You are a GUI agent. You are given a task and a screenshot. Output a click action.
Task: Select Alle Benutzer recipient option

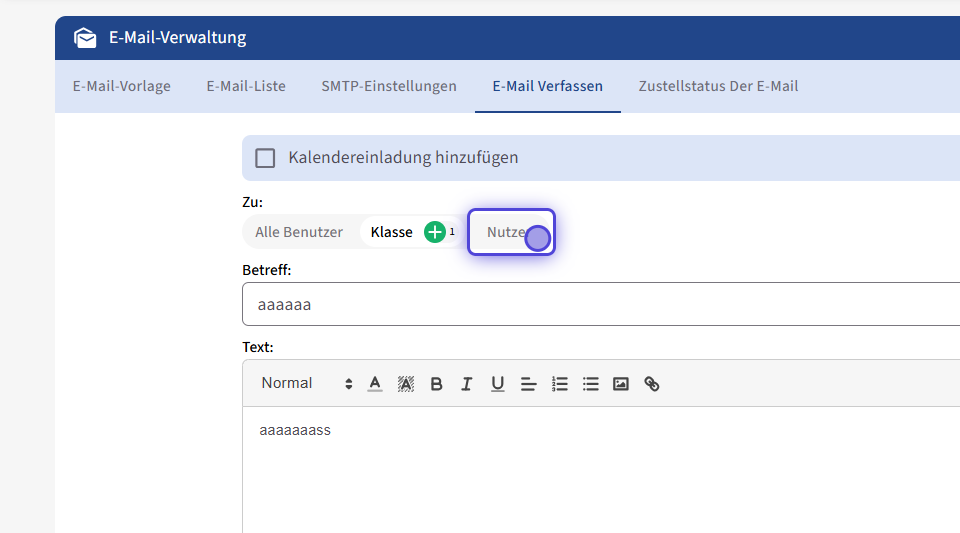click(299, 232)
